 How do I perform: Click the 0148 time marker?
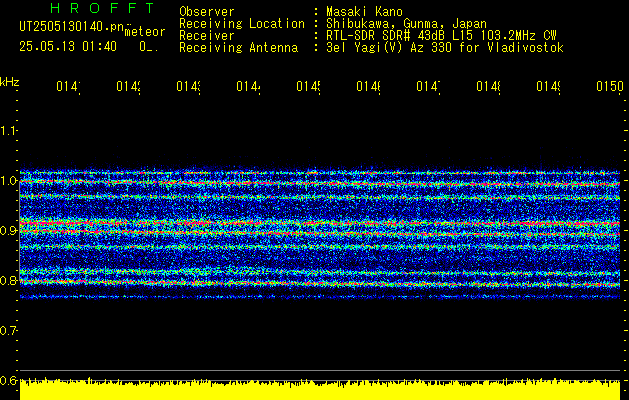click(x=488, y=87)
